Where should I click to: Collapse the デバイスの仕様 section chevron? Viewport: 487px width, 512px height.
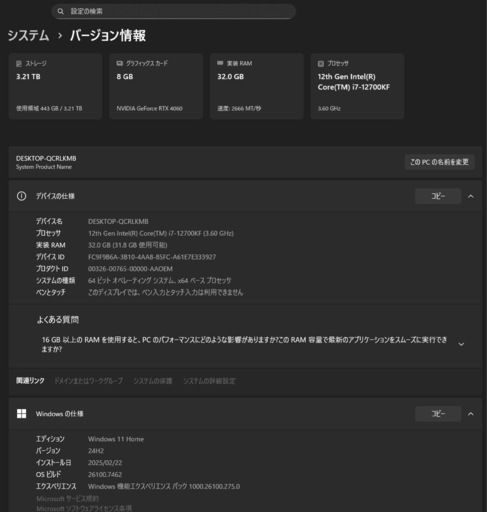[x=471, y=196]
